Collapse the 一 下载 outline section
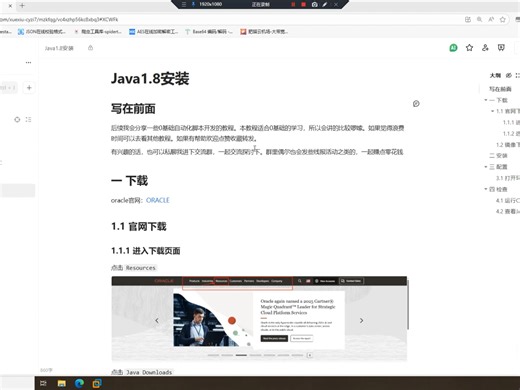This screenshot has height=390, width=520. (x=486, y=100)
